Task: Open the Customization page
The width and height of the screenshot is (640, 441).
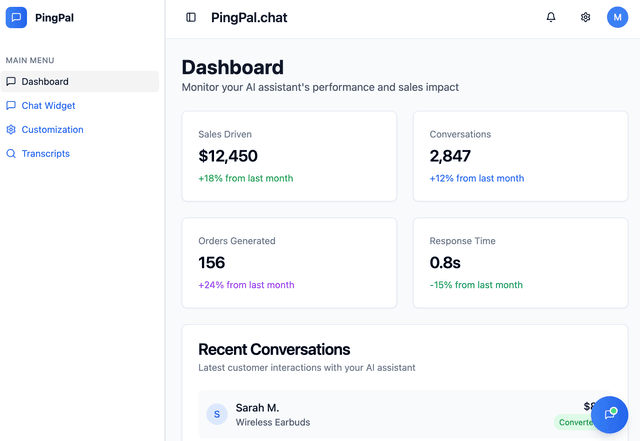Action: pos(80,129)
